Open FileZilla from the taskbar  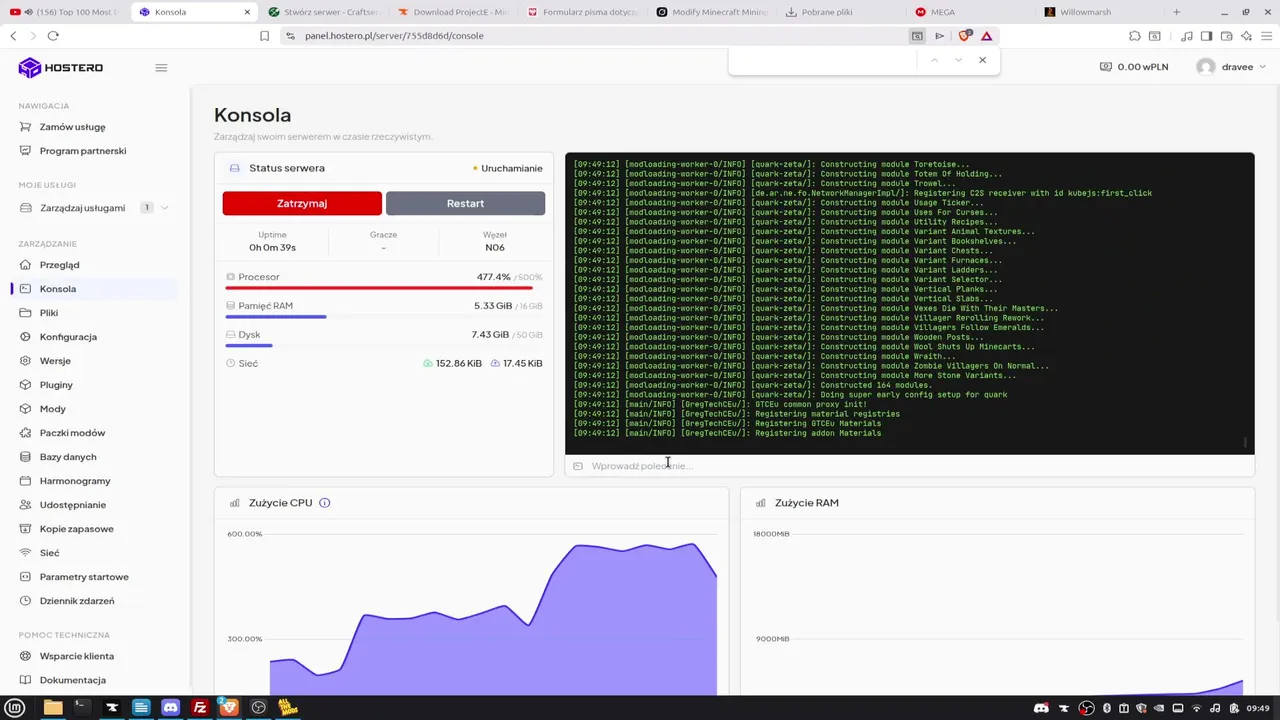[200, 708]
